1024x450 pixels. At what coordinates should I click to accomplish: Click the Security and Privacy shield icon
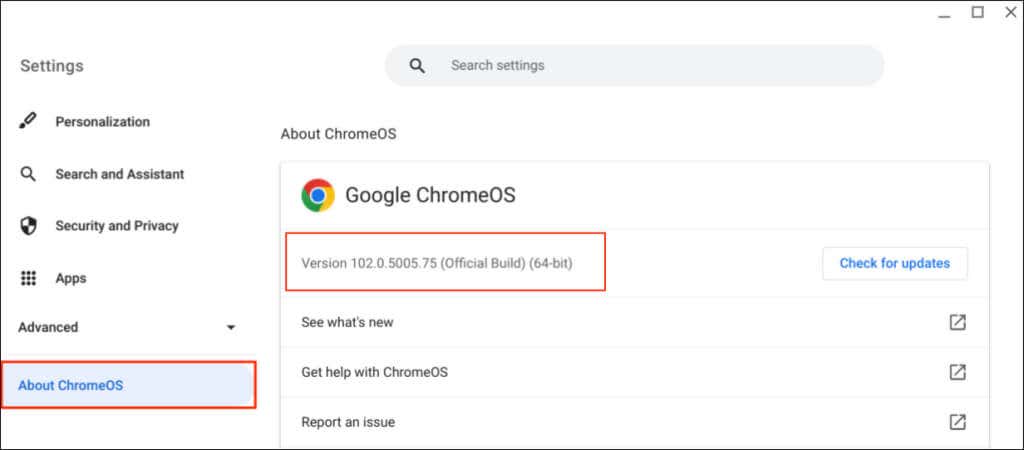click(28, 226)
